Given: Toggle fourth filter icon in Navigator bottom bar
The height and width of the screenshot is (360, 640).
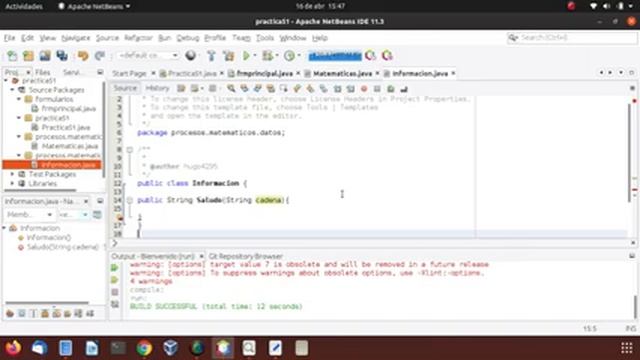Looking at the screenshot, I should click(45, 313).
